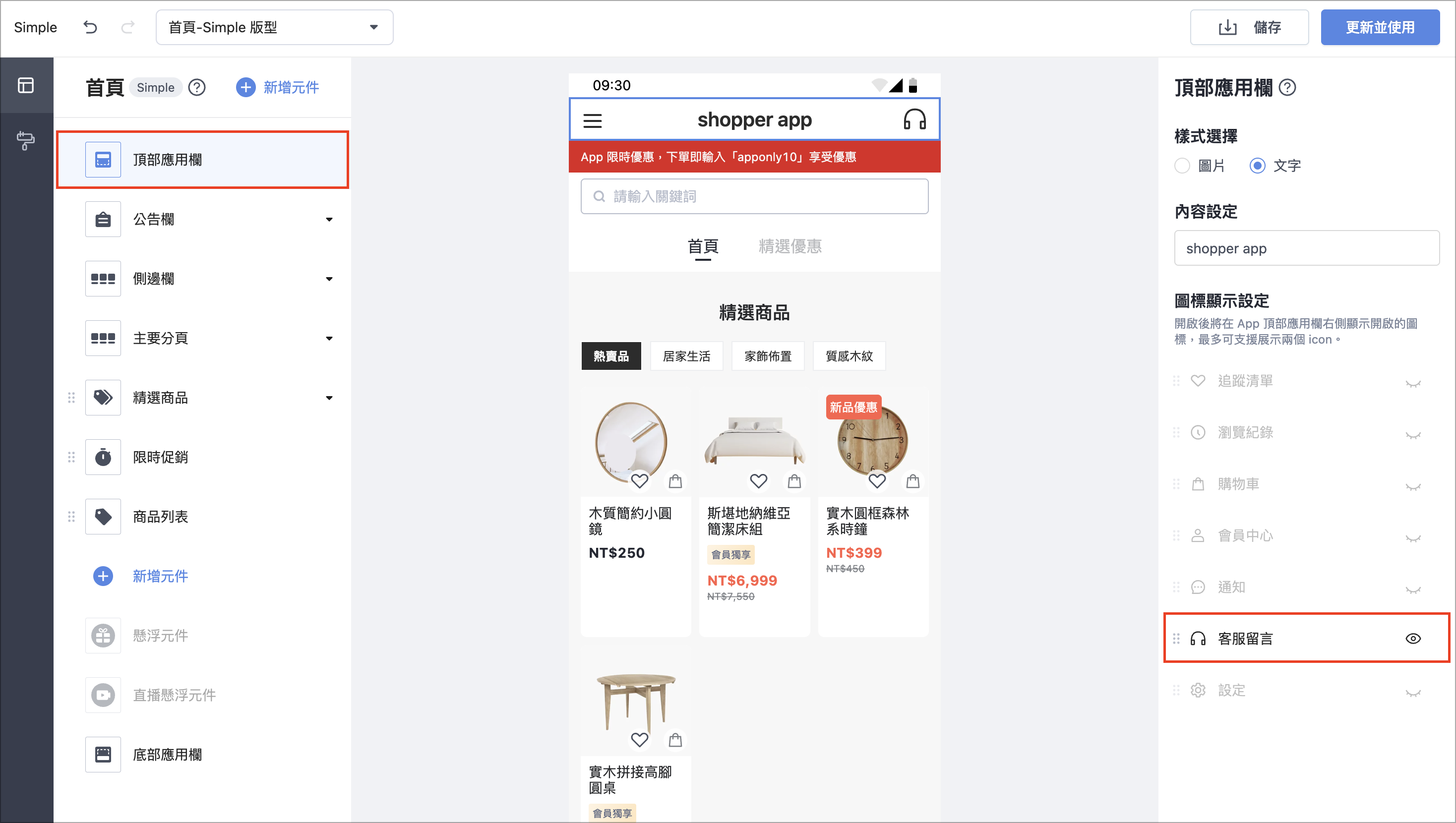Viewport: 1456px width, 823px height.
Task: Show the 通知 icon via eye toggle
Action: [x=1413, y=589]
